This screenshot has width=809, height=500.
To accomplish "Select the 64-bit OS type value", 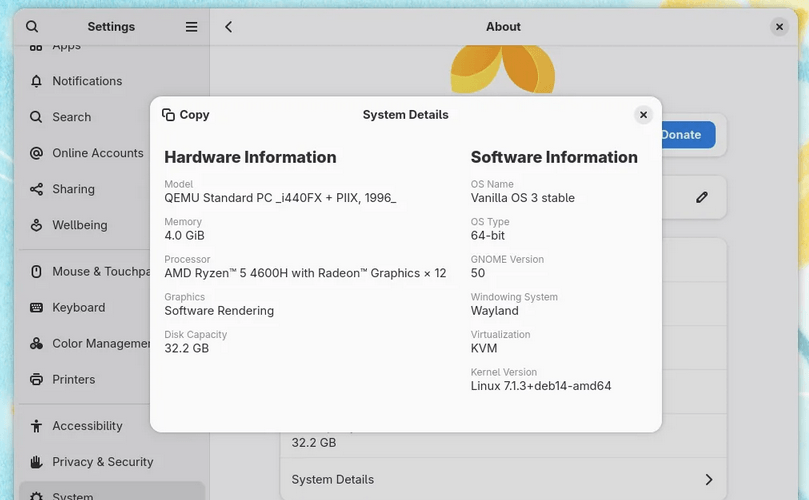I will pyautogui.click(x=487, y=236).
